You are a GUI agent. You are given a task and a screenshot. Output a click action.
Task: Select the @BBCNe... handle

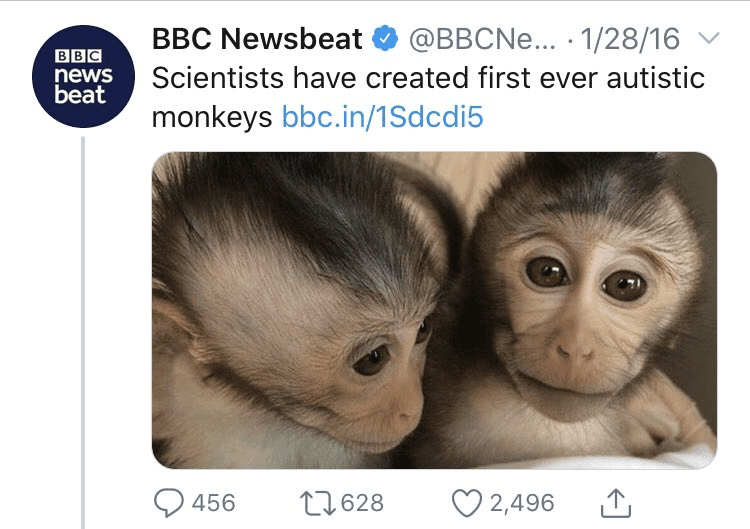(x=482, y=39)
